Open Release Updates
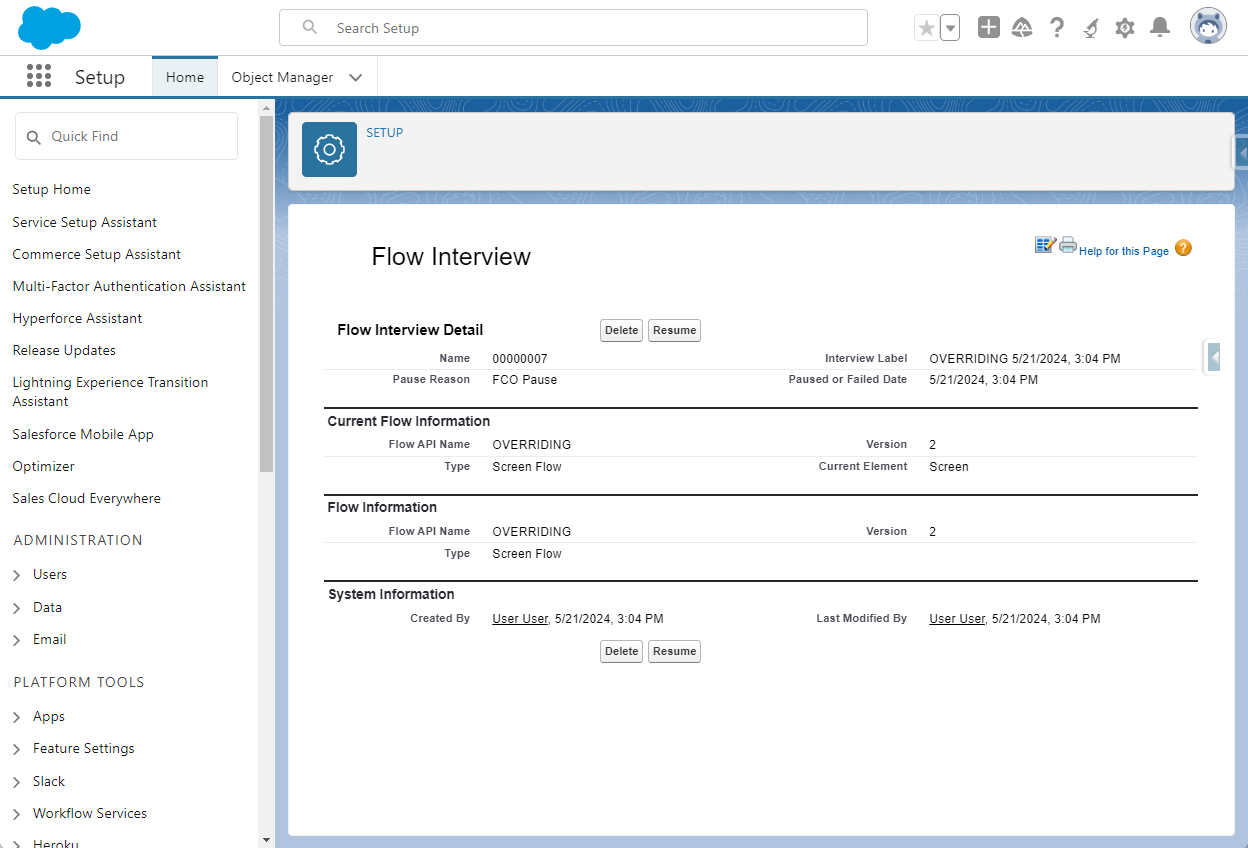Image resolution: width=1248 pixels, height=848 pixels. pos(64,350)
